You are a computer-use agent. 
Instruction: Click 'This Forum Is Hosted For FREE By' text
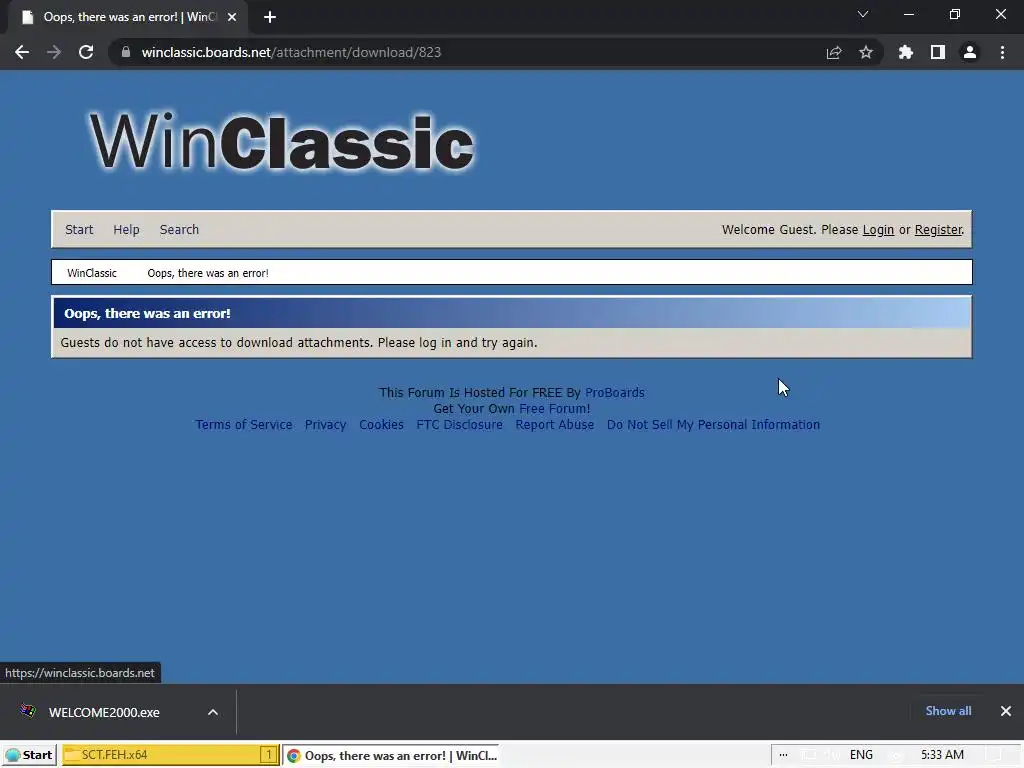point(479,392)
